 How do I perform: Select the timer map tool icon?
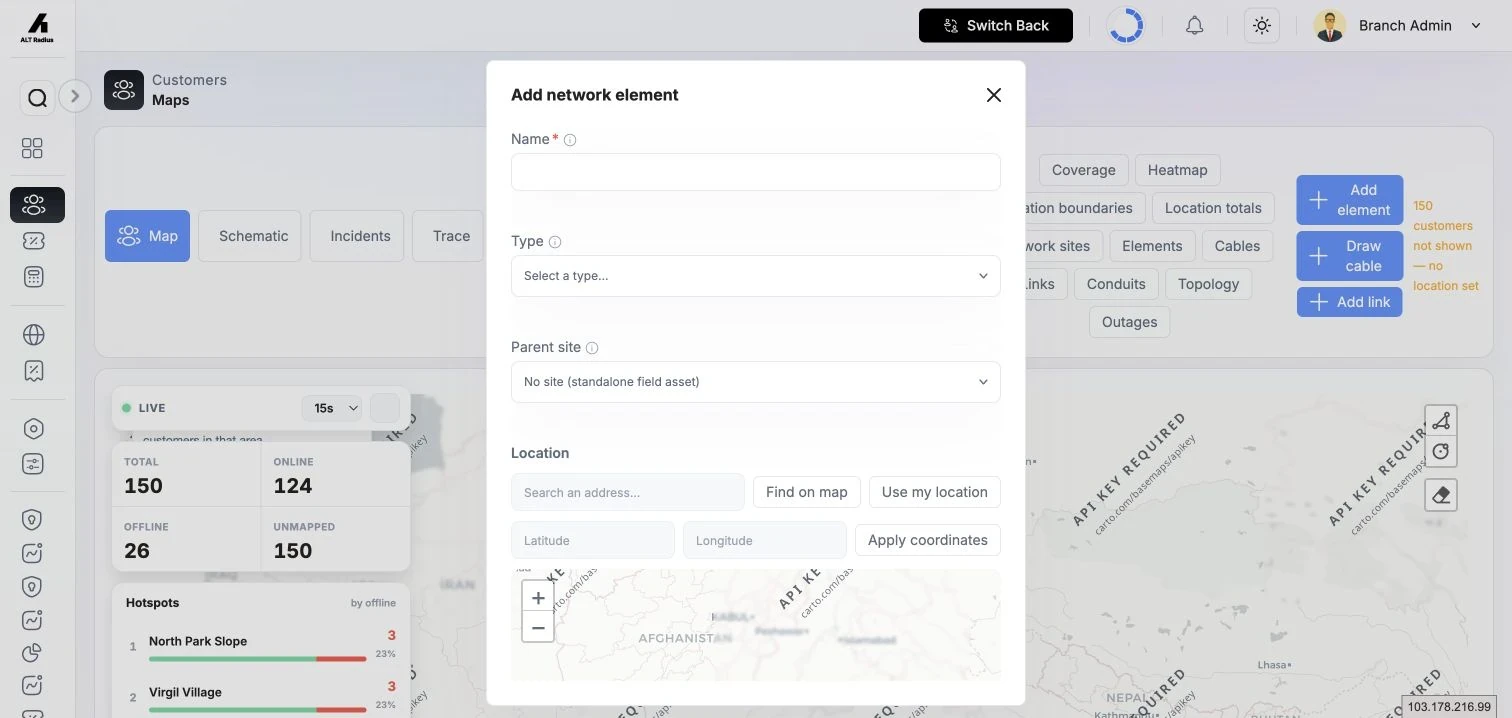click(1441, 452)
